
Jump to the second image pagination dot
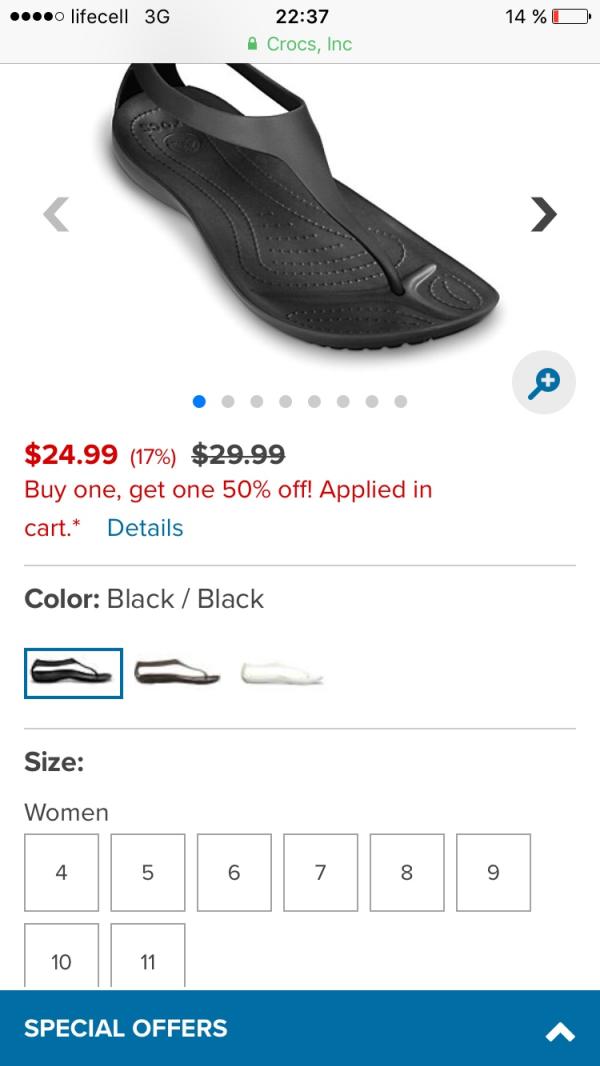pyautogui.click(x=228, y=401)
